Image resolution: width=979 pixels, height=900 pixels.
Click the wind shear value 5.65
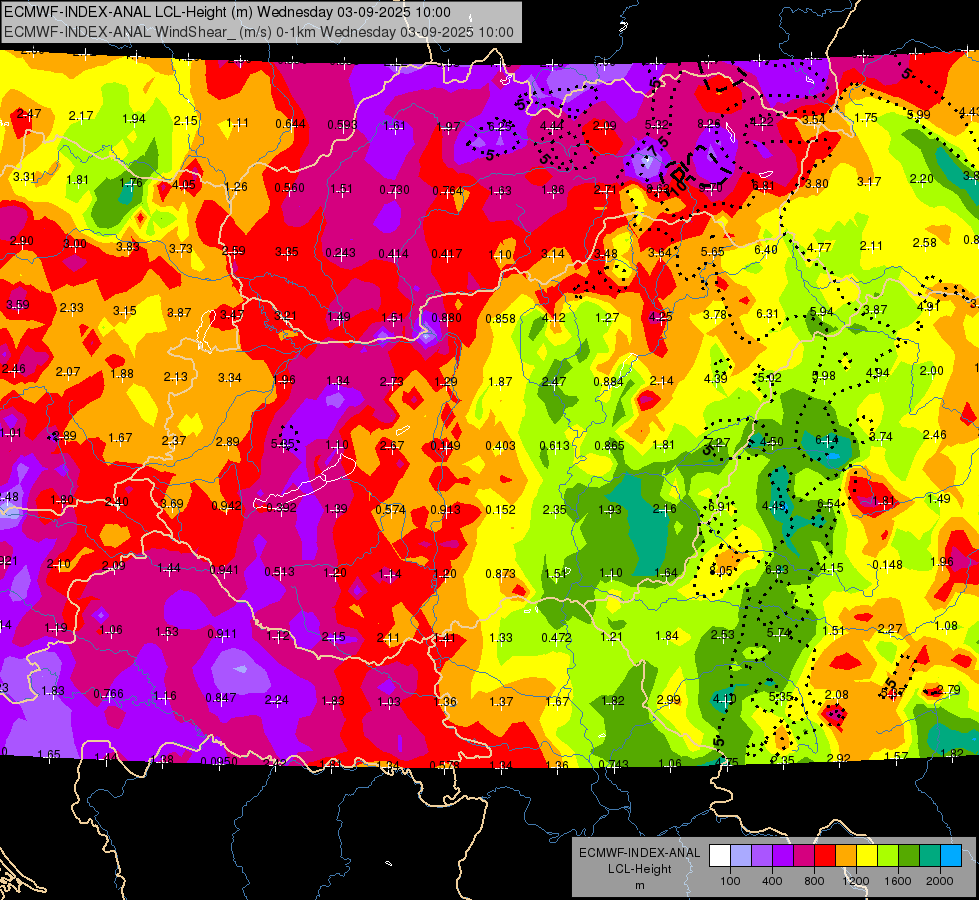tap(712, 251)
